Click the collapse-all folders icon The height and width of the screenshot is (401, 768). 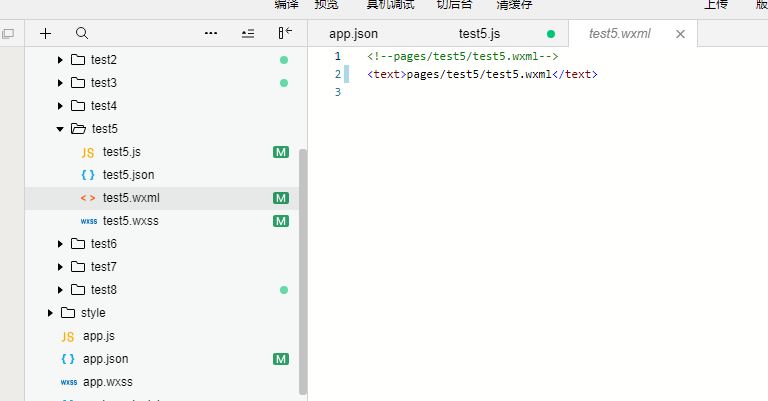click(x=248, y=33)
